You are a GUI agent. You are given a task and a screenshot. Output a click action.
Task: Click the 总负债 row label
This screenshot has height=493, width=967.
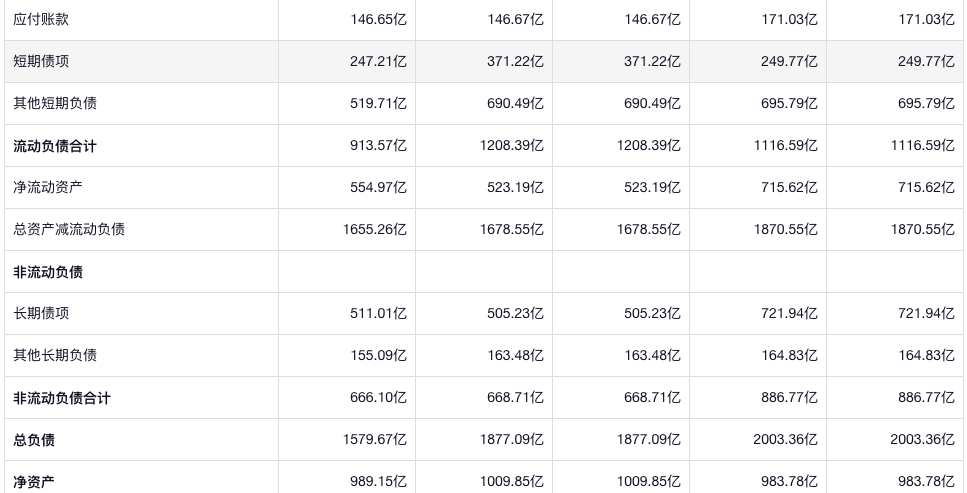[x=34, y=440]
